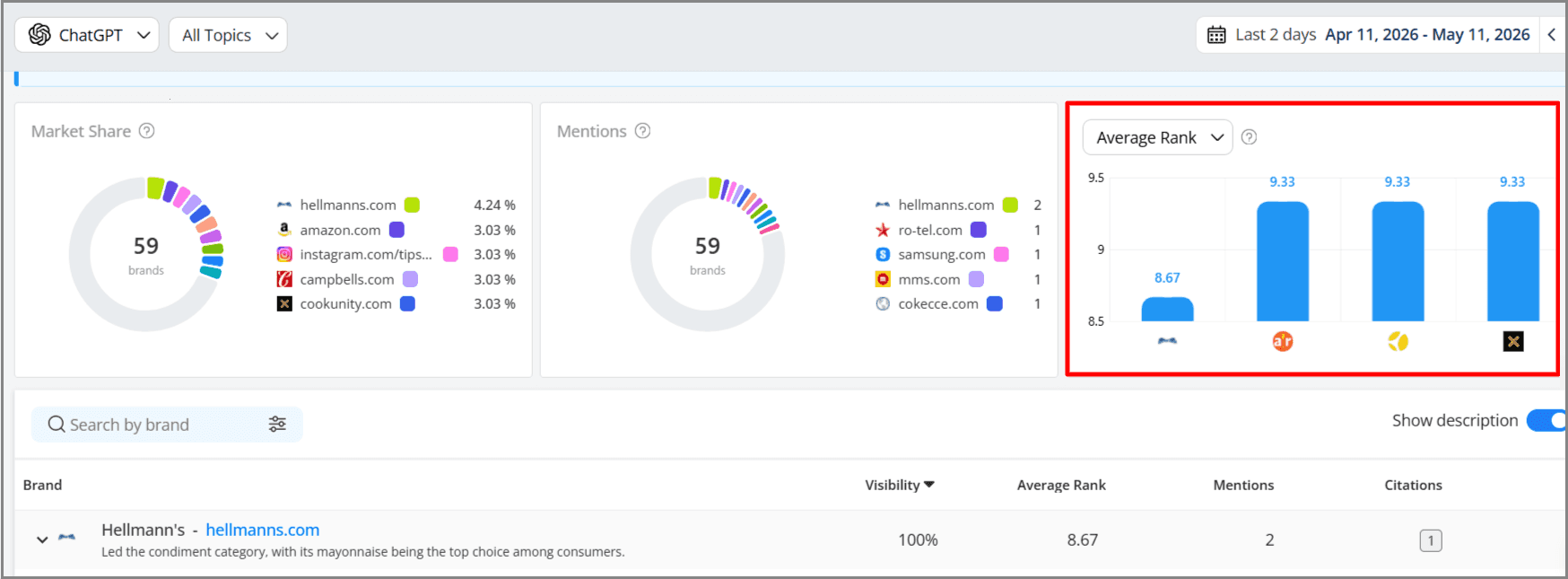The image size is (1568, 579).
Task: Click the 100% visibility value for Hellmann's
Action: coord(918,540)
